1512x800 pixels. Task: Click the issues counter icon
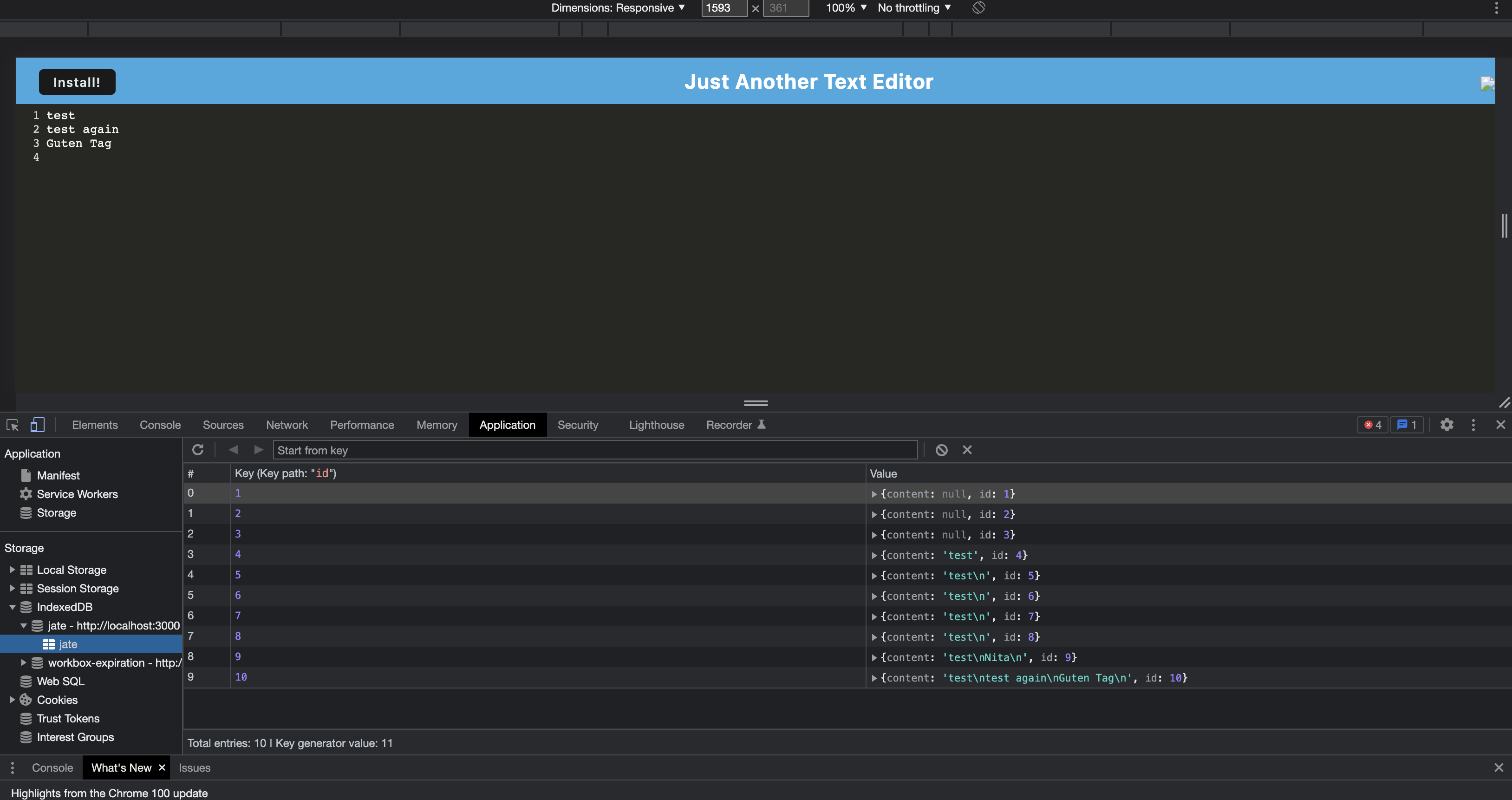click(x=1407, y=425)
